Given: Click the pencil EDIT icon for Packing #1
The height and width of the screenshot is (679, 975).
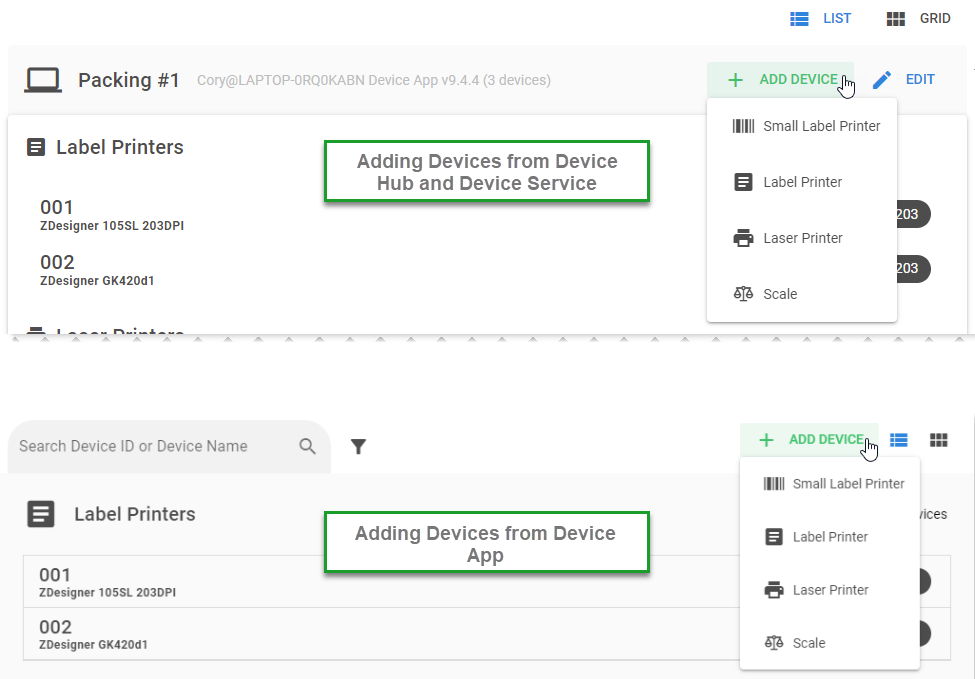Looking at the screenshot, I should (882, 80).
